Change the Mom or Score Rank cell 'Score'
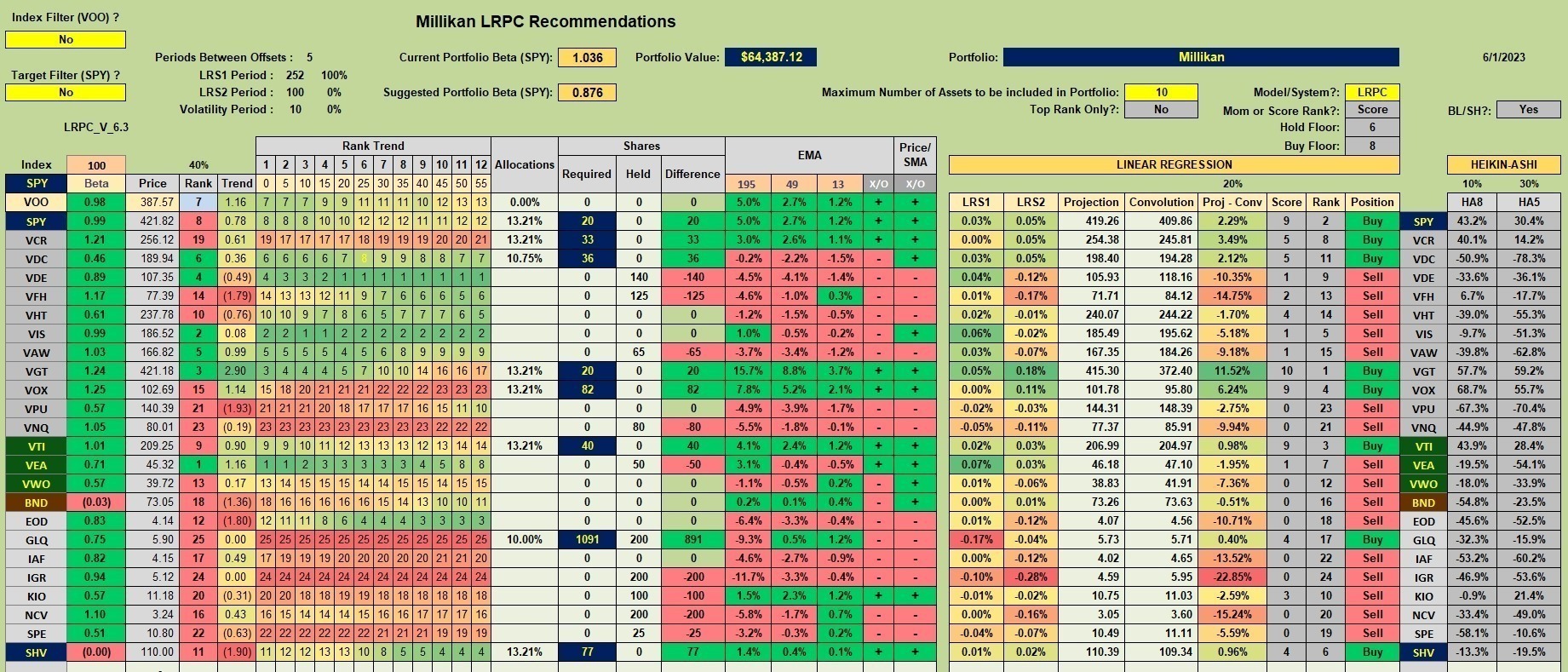Viewport: 1568px width, 672px height. pyautogui.click(x=1372, y=109)
